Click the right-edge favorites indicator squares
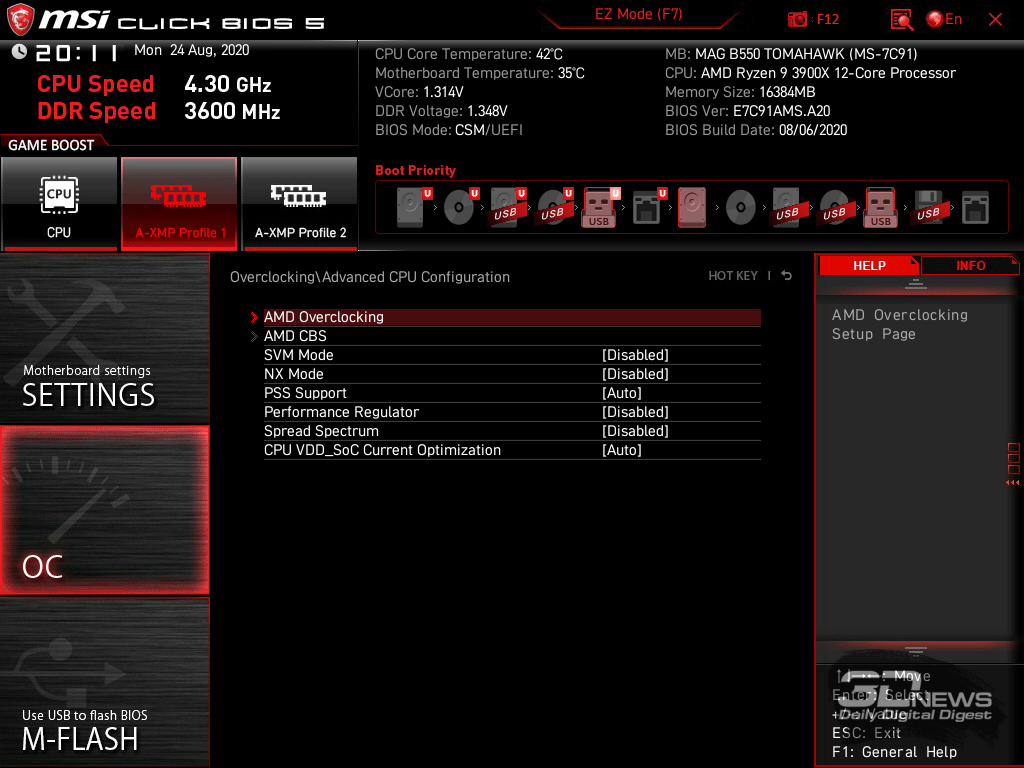The width and height of the screenshot is (1024, 768). coord(1013,458)
